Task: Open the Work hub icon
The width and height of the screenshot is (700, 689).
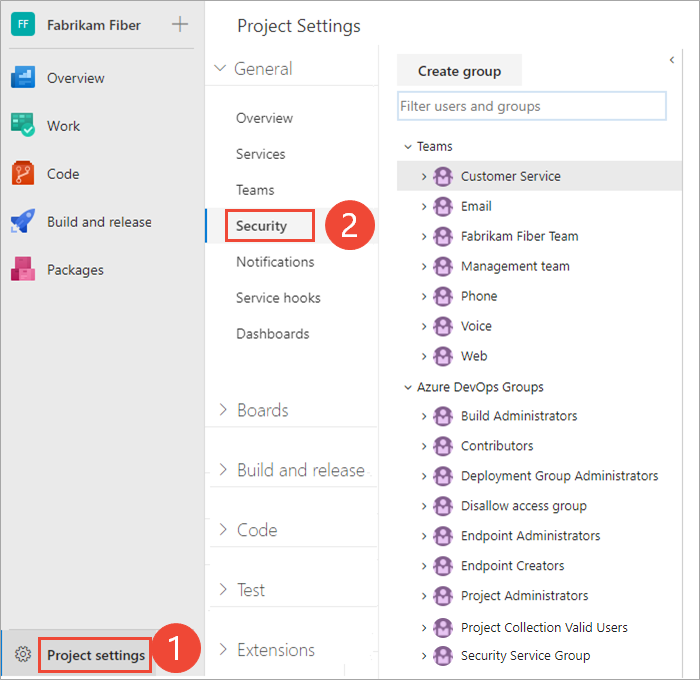Action: click(x=23, y=125)
